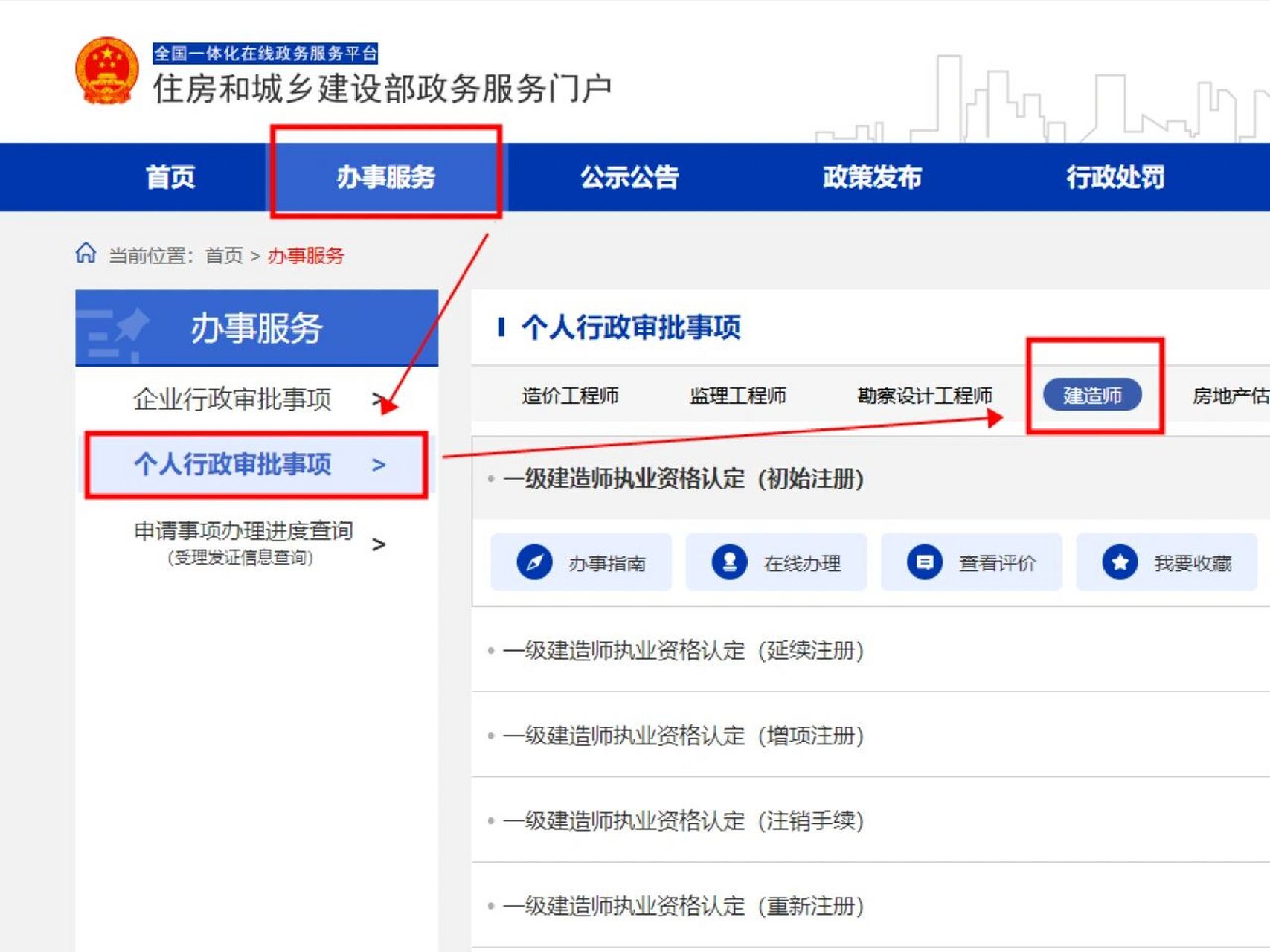Go to 政策发布 in navigation bar

pos(872,177)
